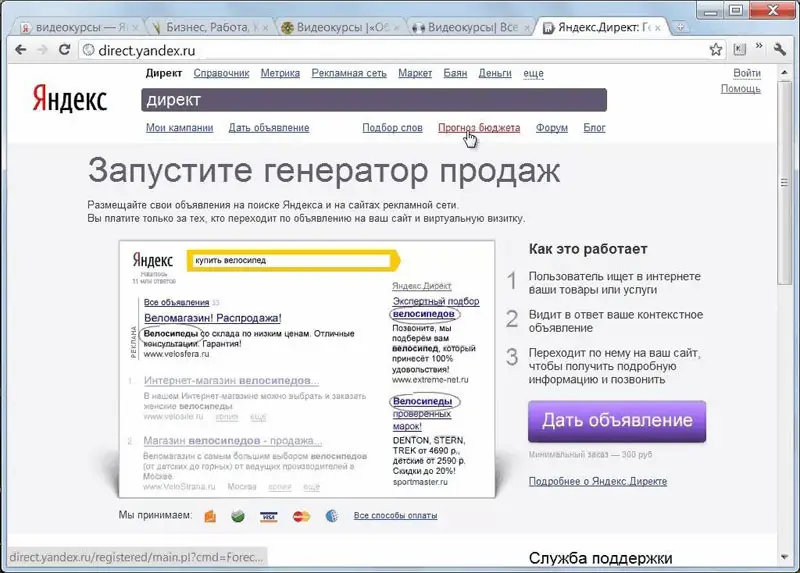The image size is (800, 573).
Task: Open the Деньги link
Action: [x=495, y=73]
